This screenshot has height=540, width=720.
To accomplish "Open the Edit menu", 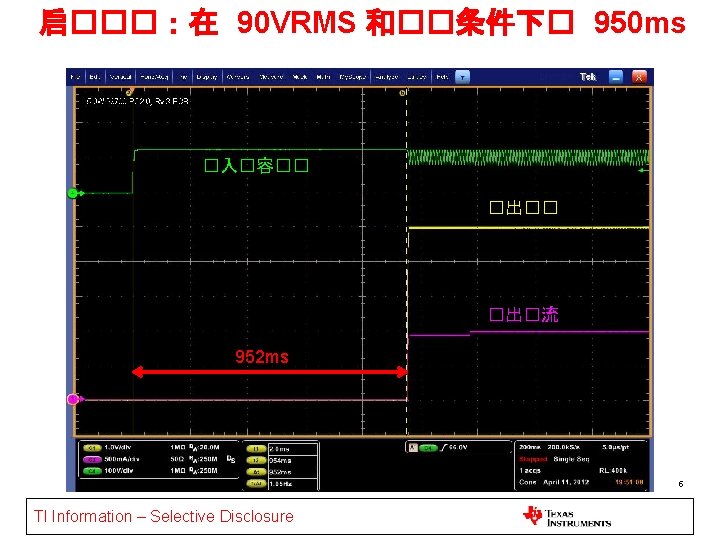I will click(x=95, y=77).
